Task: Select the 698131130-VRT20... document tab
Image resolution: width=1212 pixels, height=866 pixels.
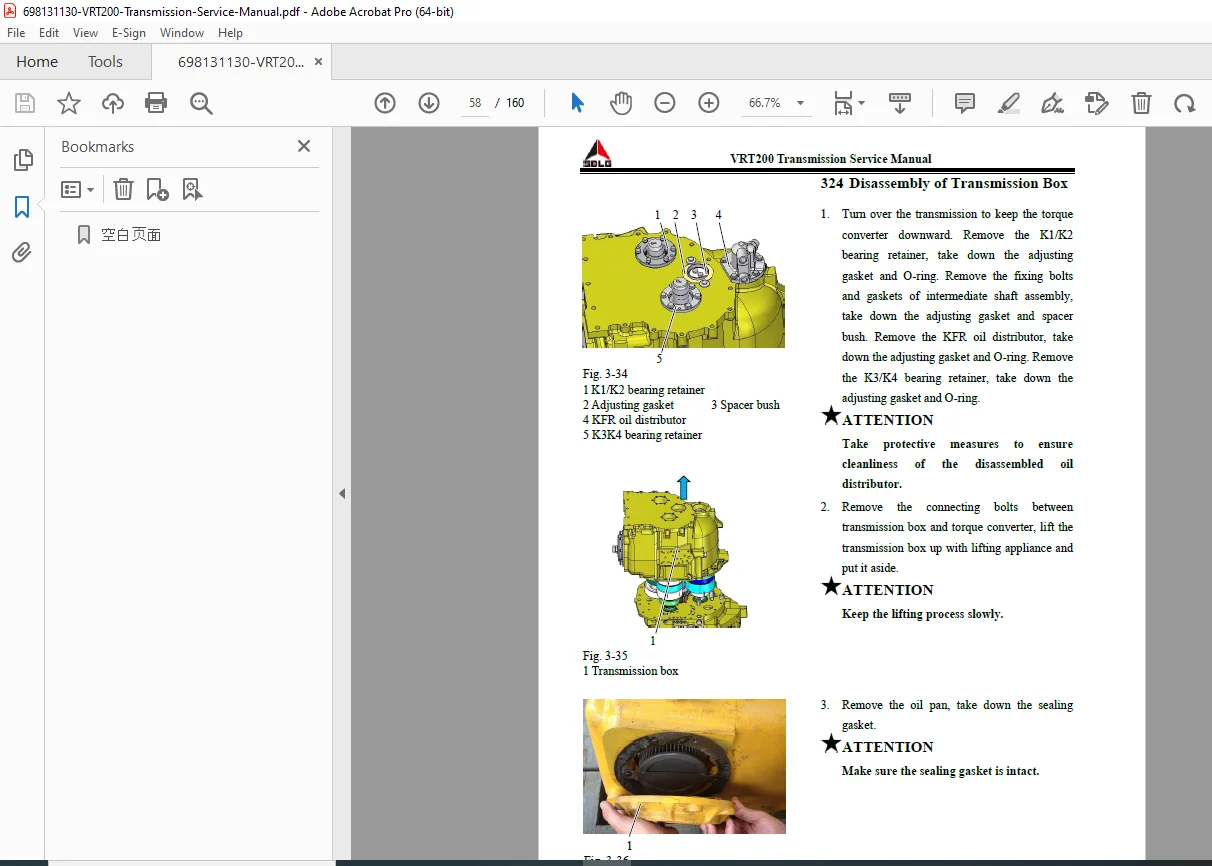Action: 241,61
